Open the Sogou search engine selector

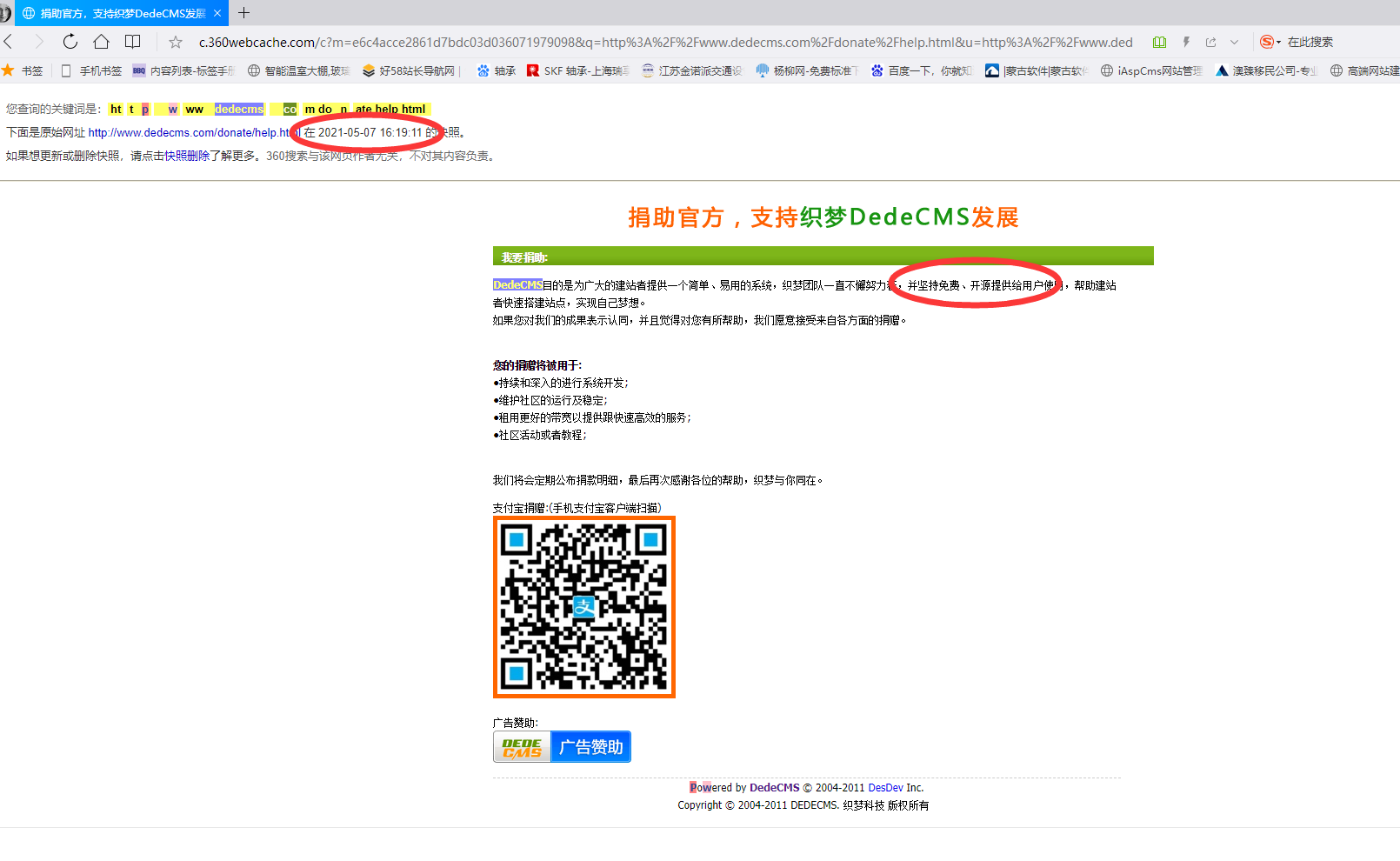point(1270,42)
